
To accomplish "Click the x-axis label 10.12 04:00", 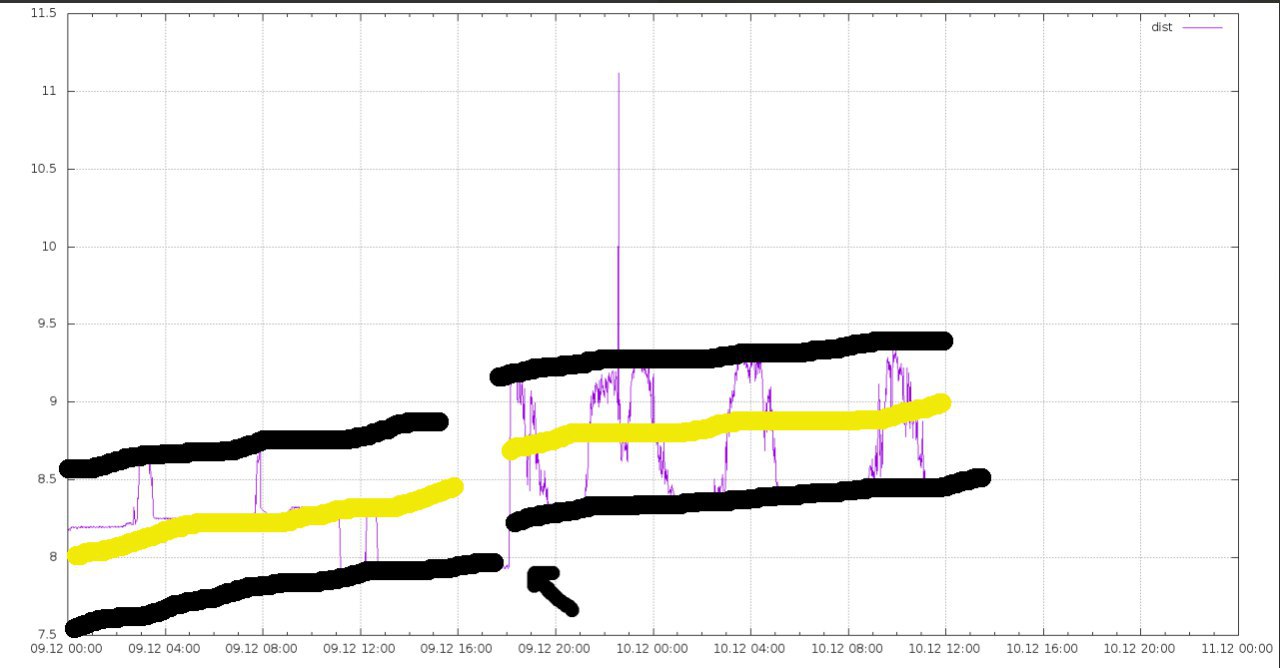I will 751,648.
